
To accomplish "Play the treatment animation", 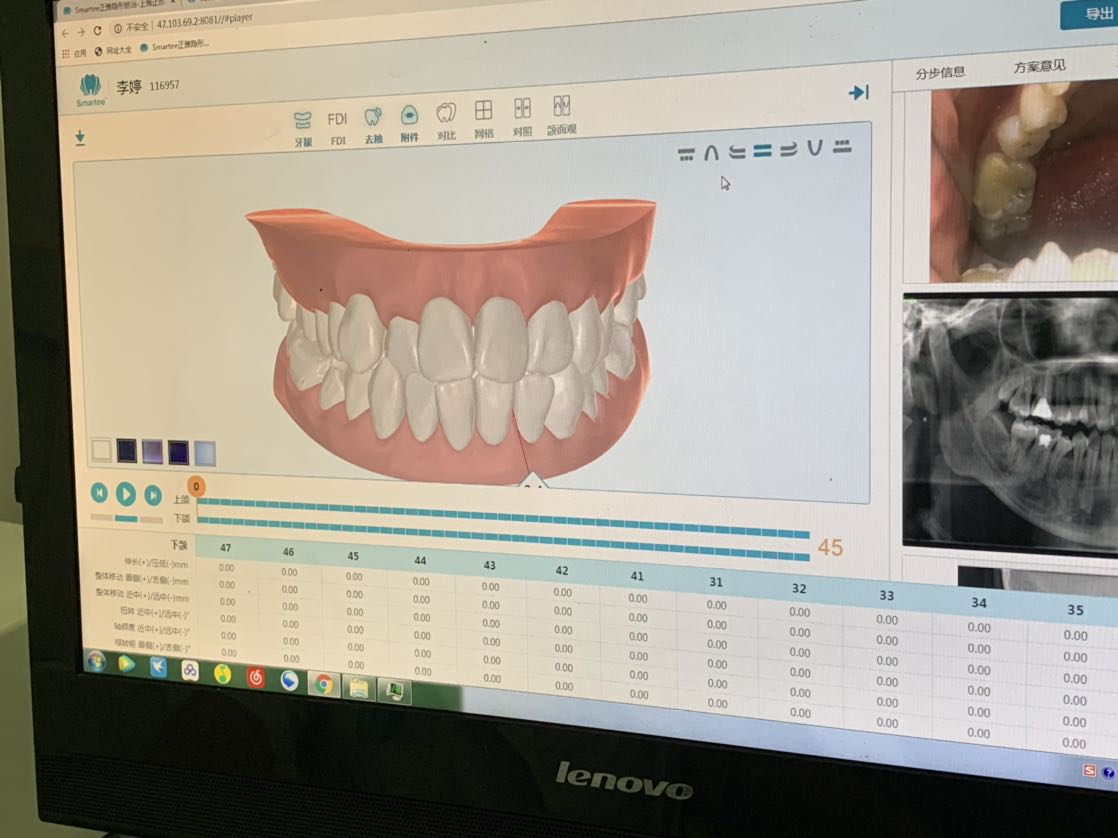I will (125, 494).
